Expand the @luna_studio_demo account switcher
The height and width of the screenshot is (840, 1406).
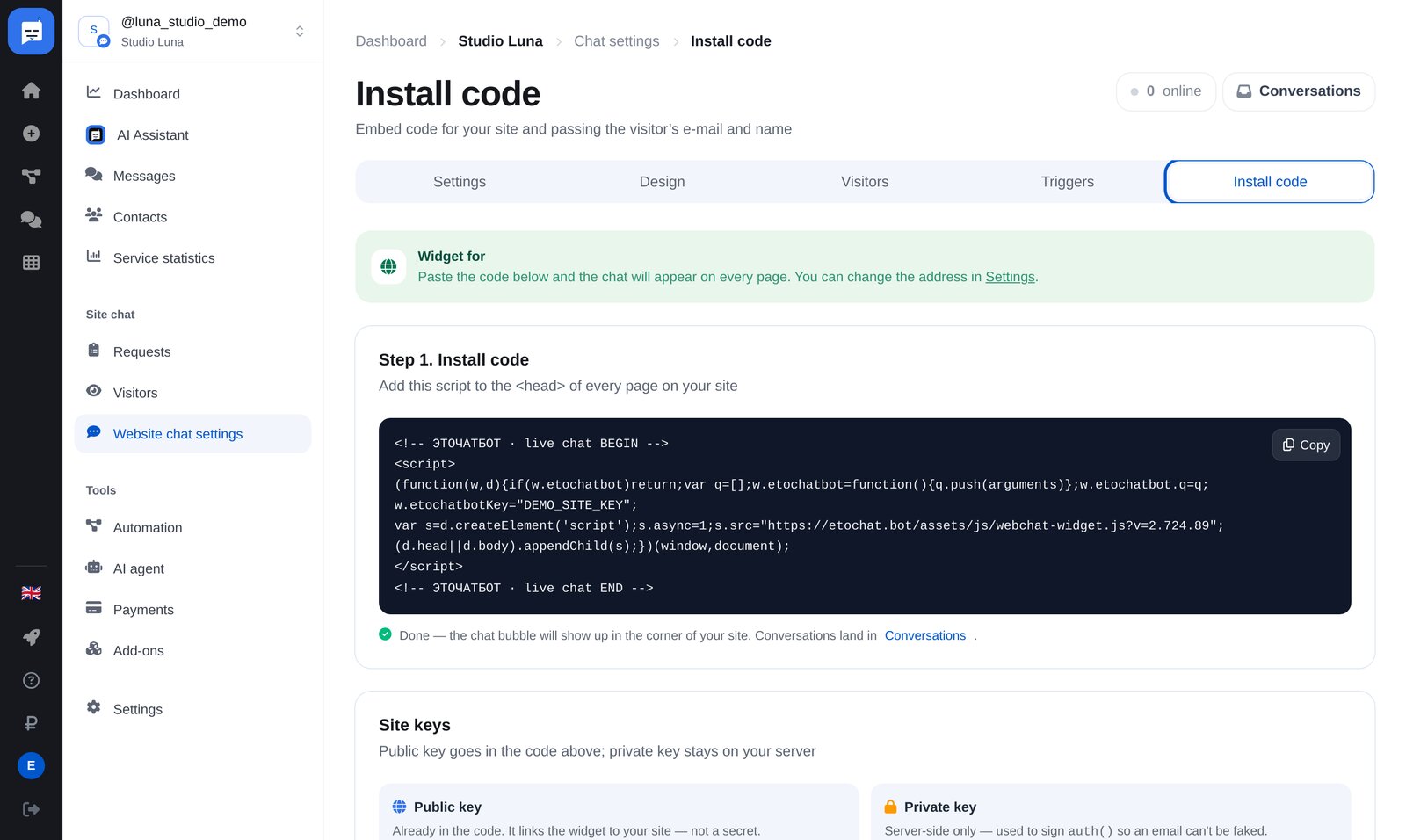[x=192, y=32]
